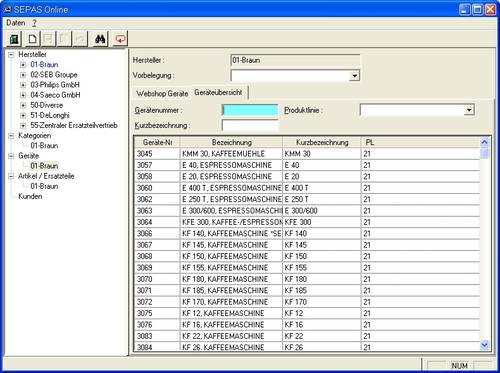Image resolution: width=500 pixels, height=373 pixels.
Task: Select 02-SEB Groupe in the tree
Action: pos(54,75)
